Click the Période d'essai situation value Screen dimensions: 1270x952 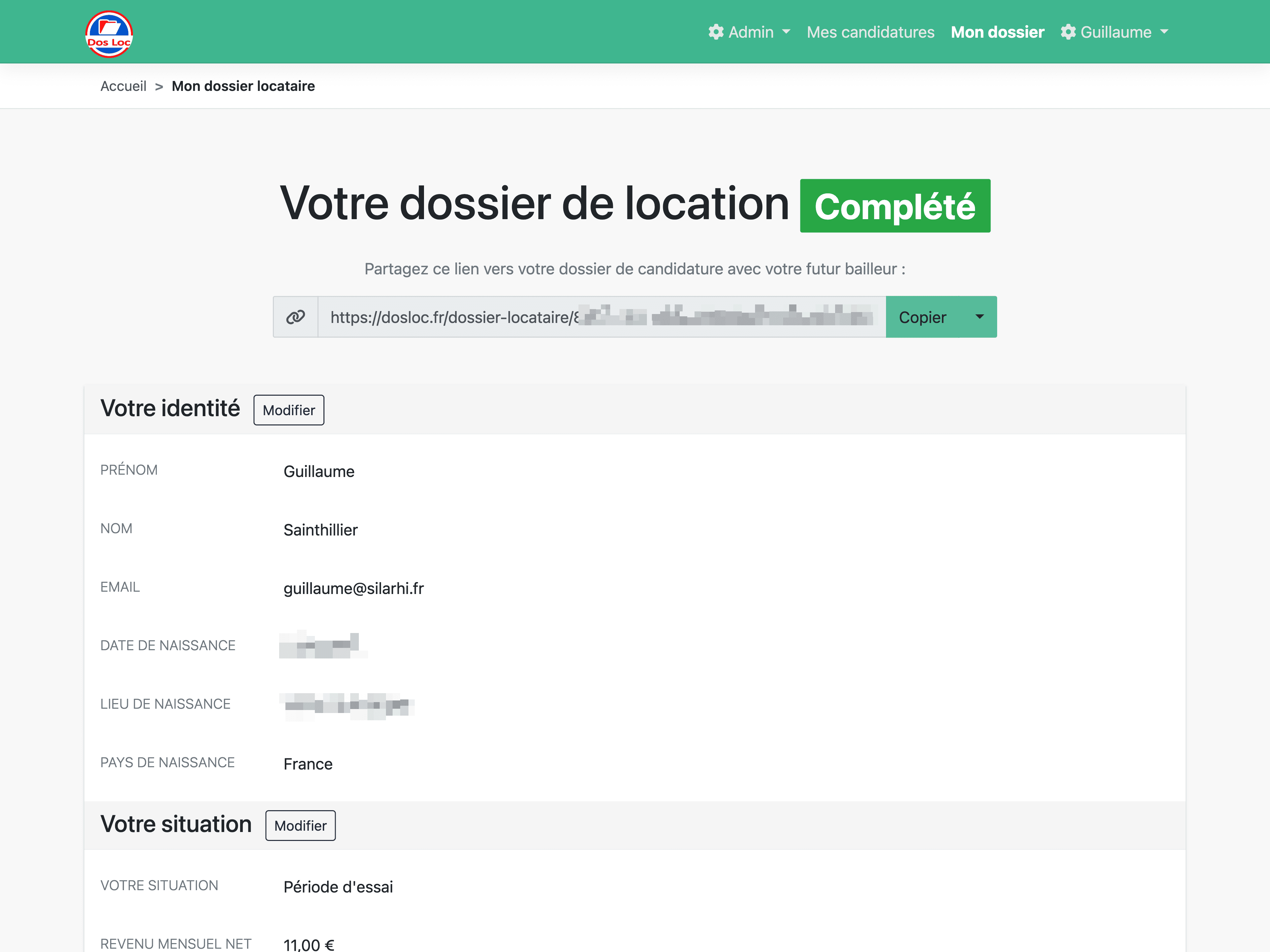(338, 887)
